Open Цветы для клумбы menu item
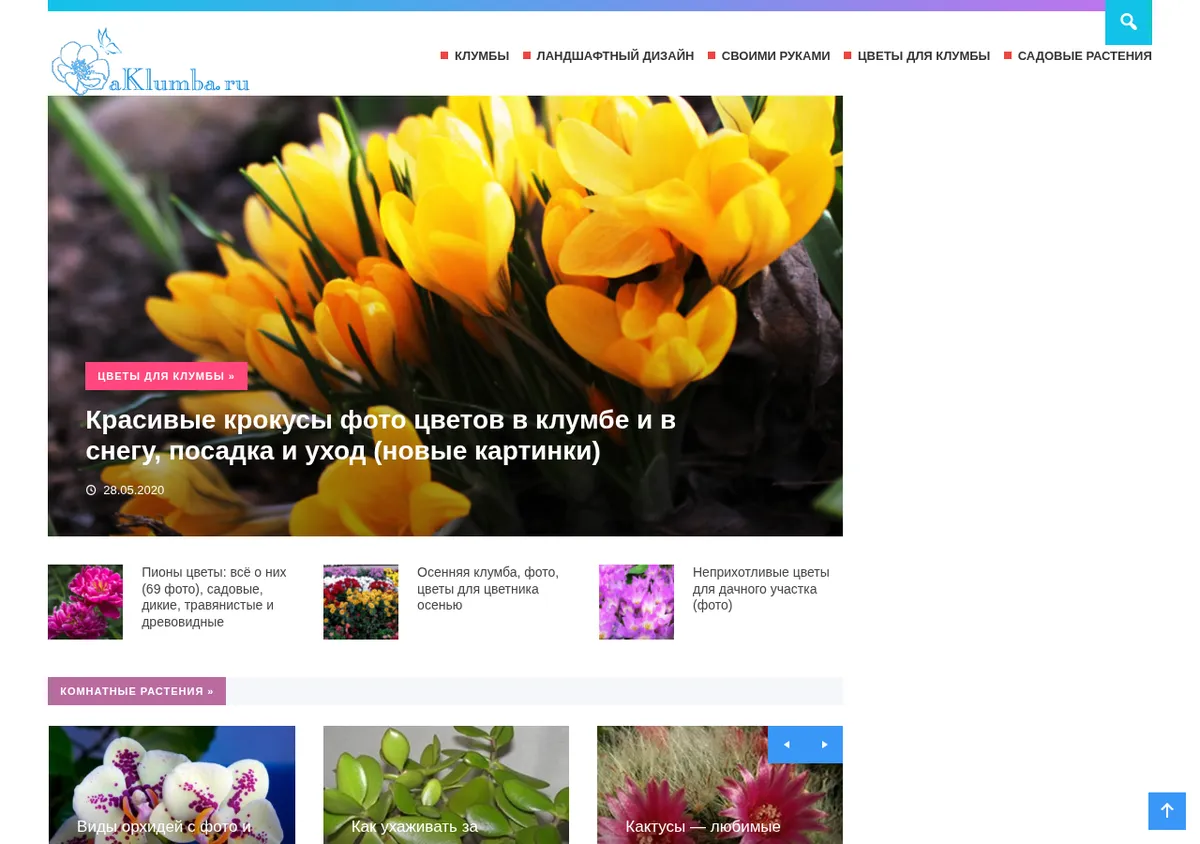This screenshot has width=1200, height=844. [923, 56]
